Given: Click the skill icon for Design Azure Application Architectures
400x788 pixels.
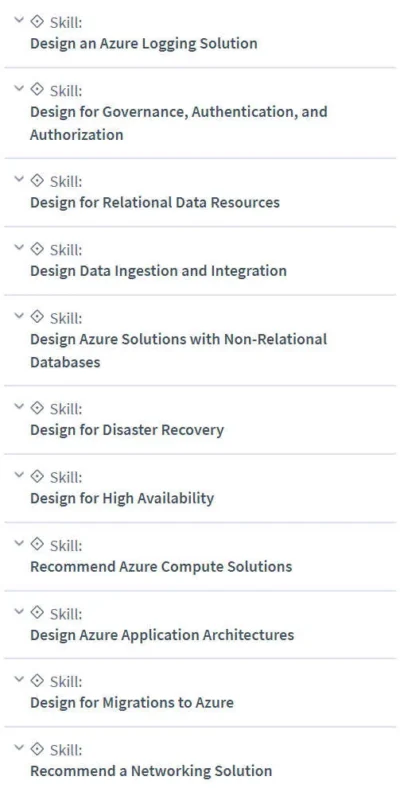Looking at the screenshot, I should coord(37,613).
